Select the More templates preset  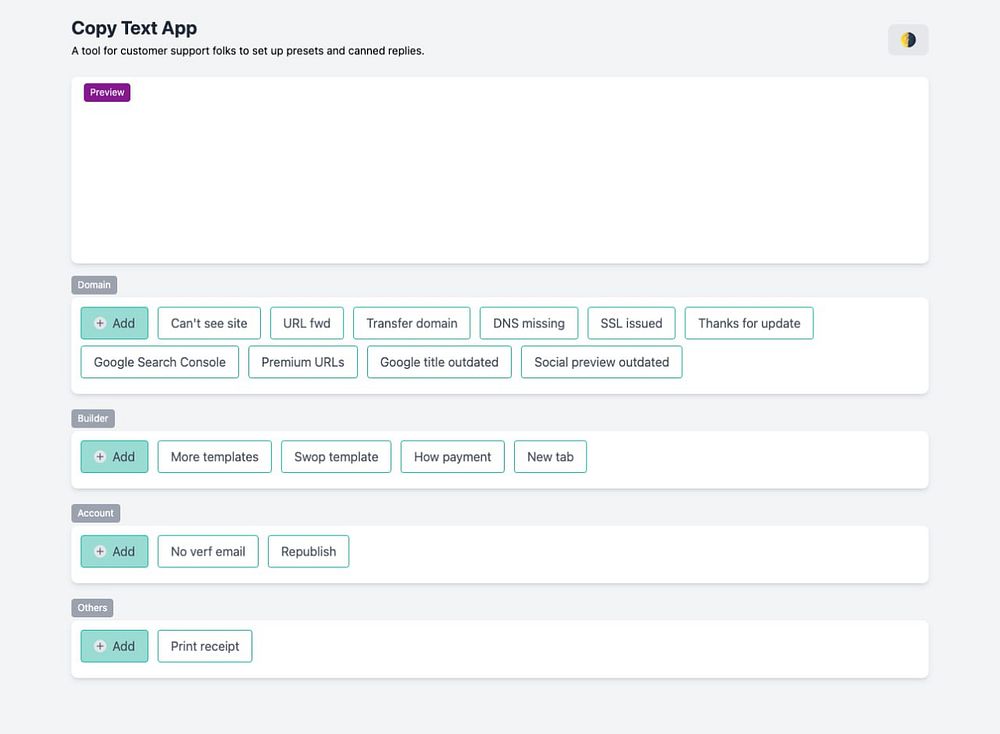[214, 457]
